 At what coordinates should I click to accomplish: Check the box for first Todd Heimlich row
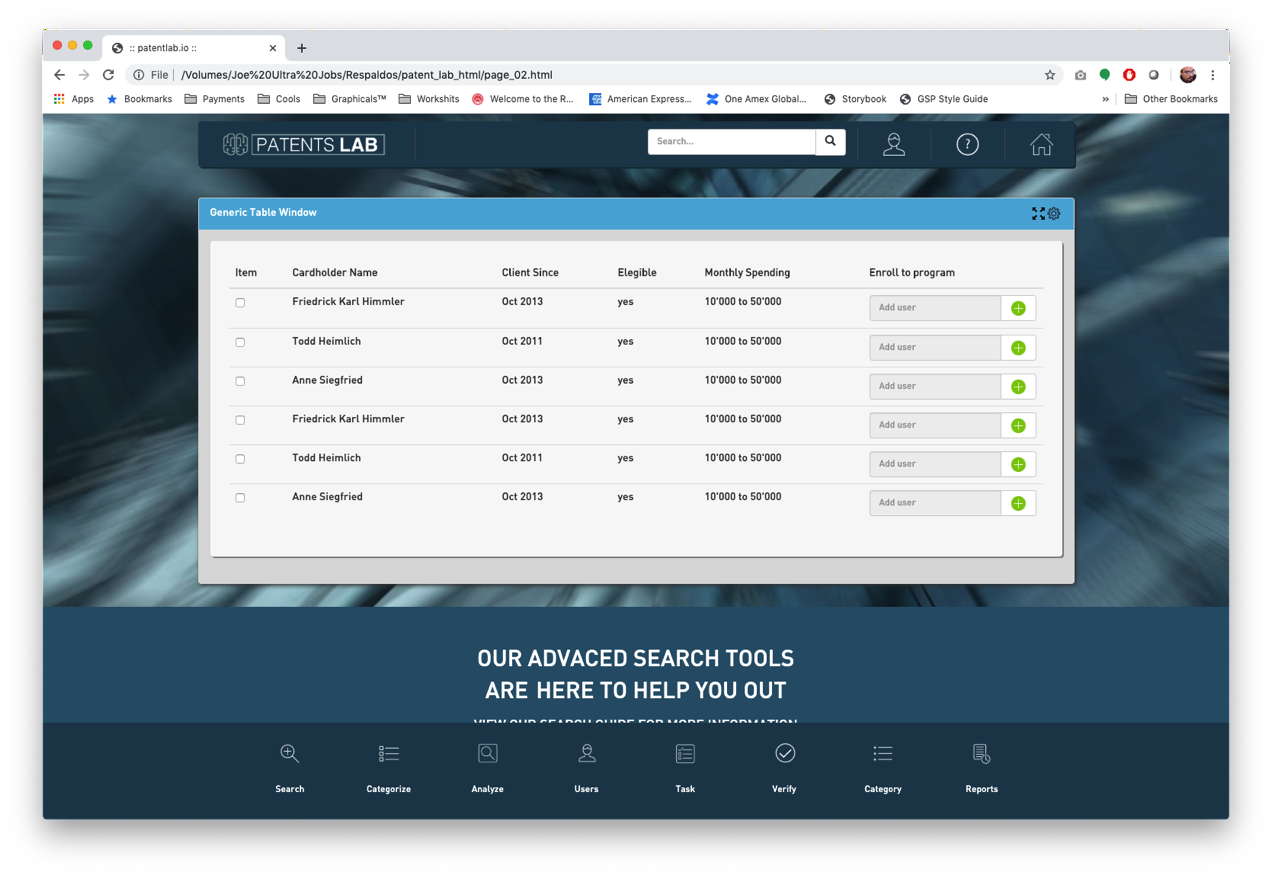240,342
